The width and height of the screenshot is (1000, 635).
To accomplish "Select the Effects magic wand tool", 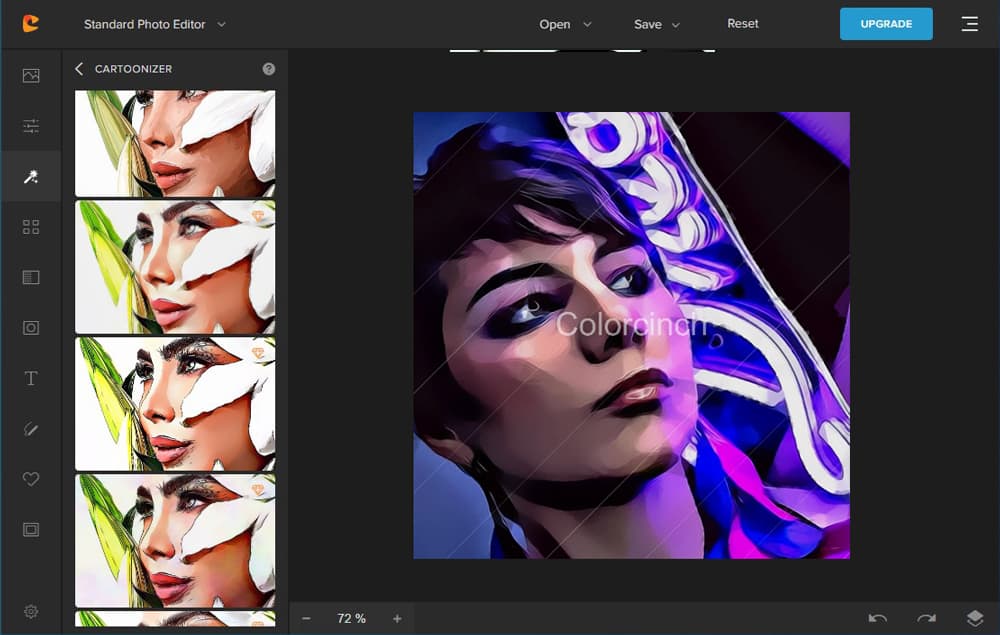I will (31, 176).
